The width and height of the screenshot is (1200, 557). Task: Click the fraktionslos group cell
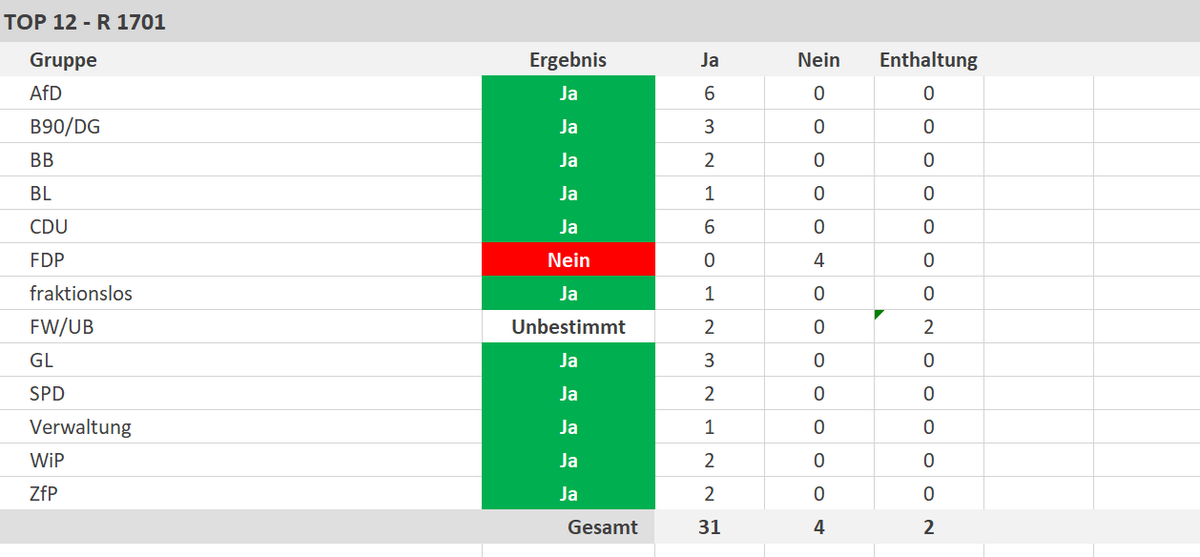coord(81,294)
